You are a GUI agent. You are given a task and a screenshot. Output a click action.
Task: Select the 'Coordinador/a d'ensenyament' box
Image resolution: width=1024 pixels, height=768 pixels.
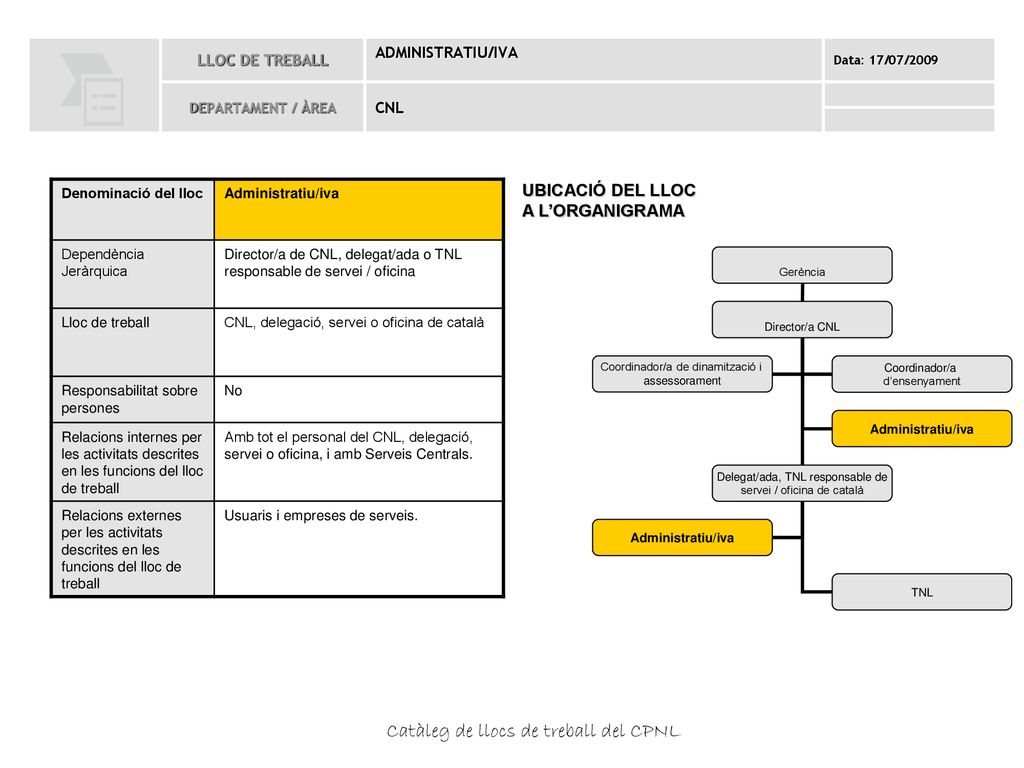pyautogui.click(x=921, y=374)
